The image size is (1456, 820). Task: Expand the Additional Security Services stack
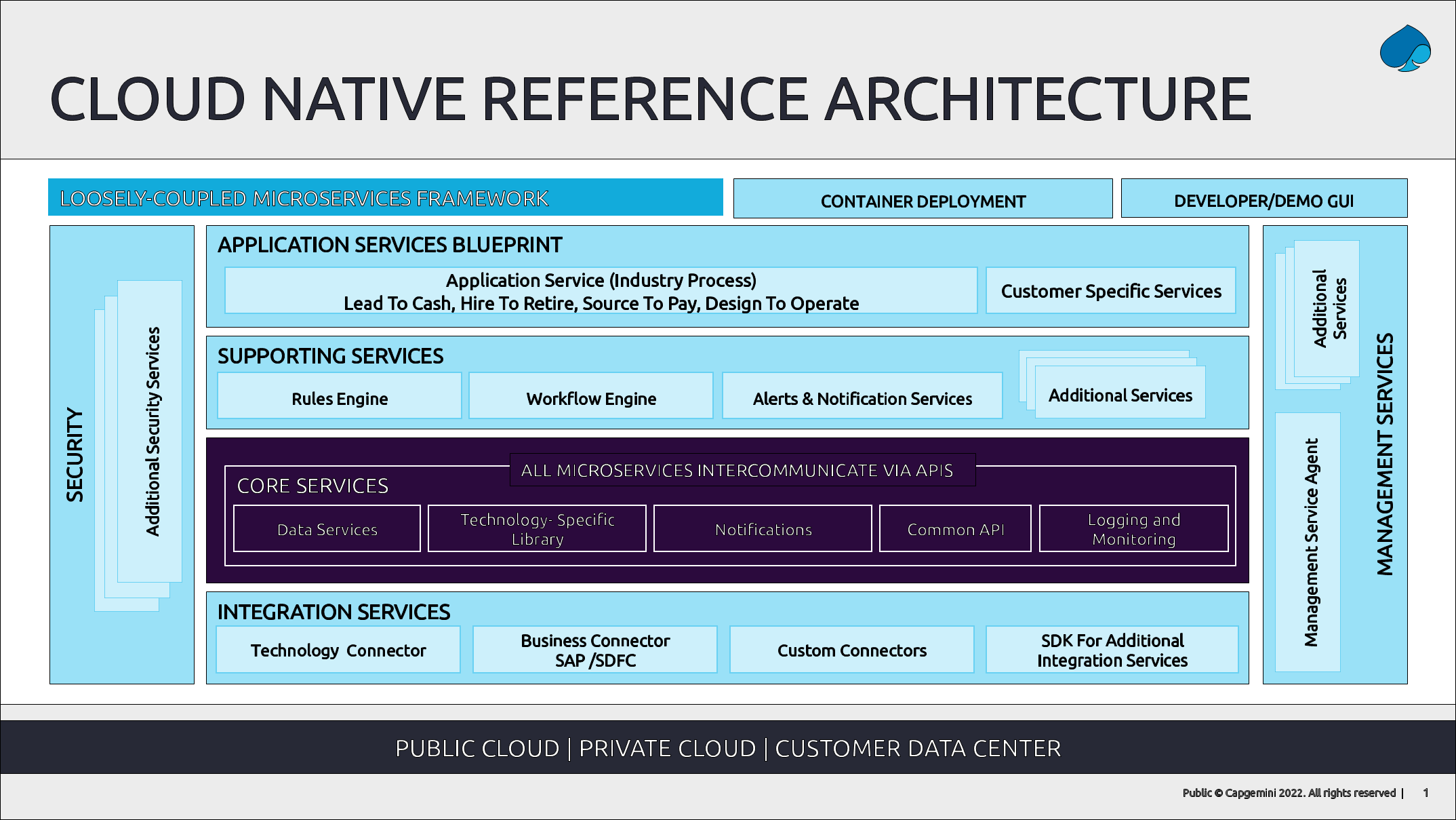[x=152, y=427]
